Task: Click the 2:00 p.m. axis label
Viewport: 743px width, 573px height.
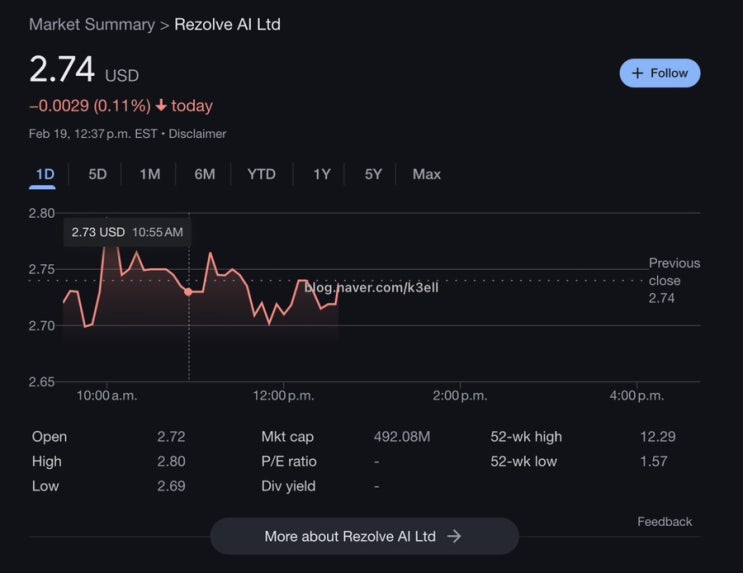Action: (x=460, y=396)
